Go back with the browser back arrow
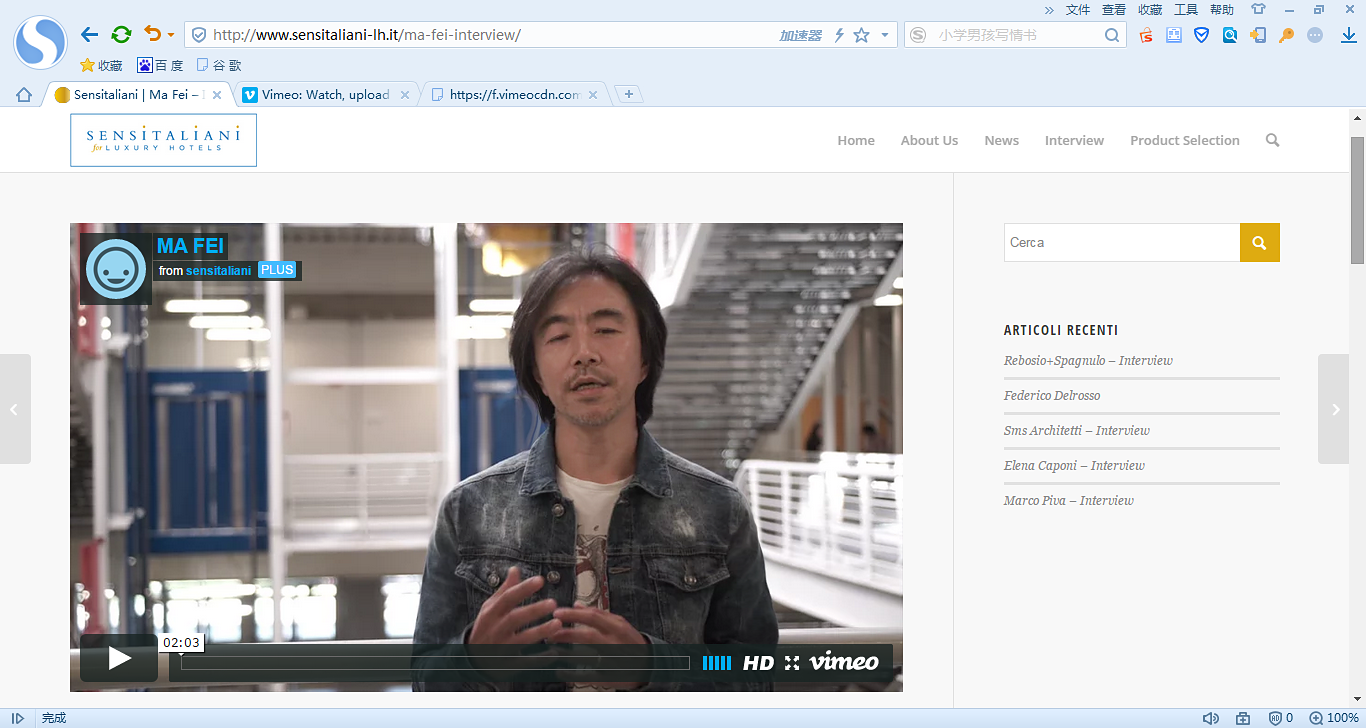 point(89,35)
